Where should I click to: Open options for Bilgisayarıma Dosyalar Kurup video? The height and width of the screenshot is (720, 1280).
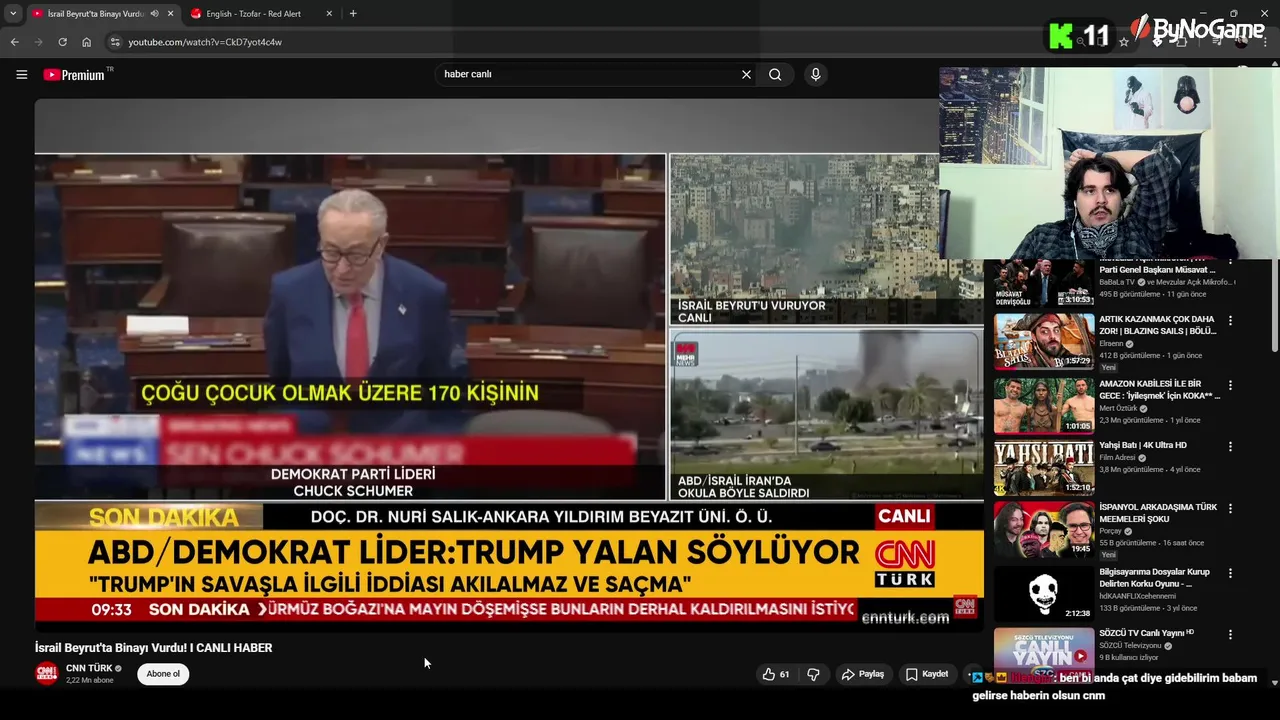(1230, 573)
